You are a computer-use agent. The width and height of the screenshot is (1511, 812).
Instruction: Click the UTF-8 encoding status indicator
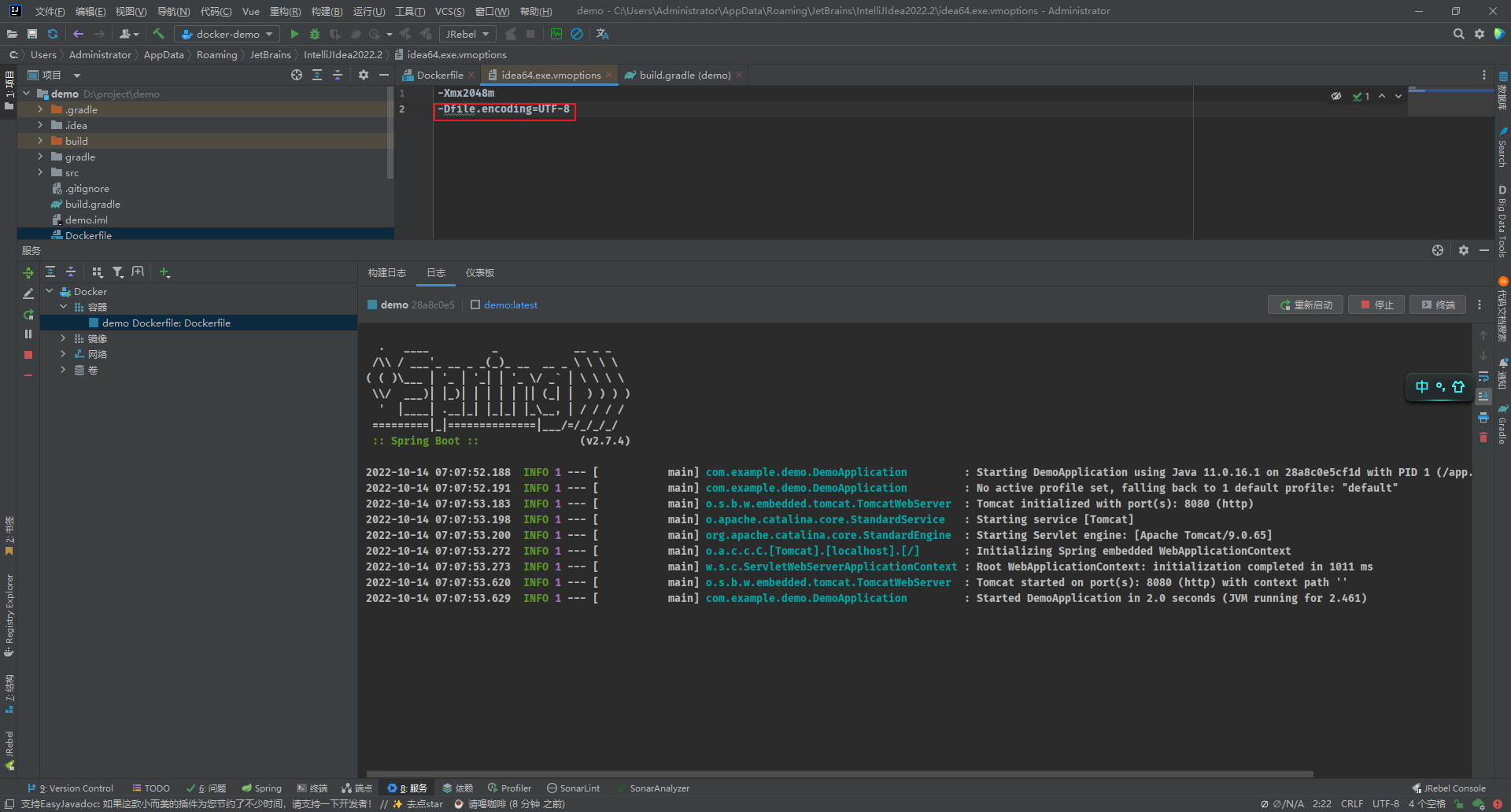[1385, 803]
